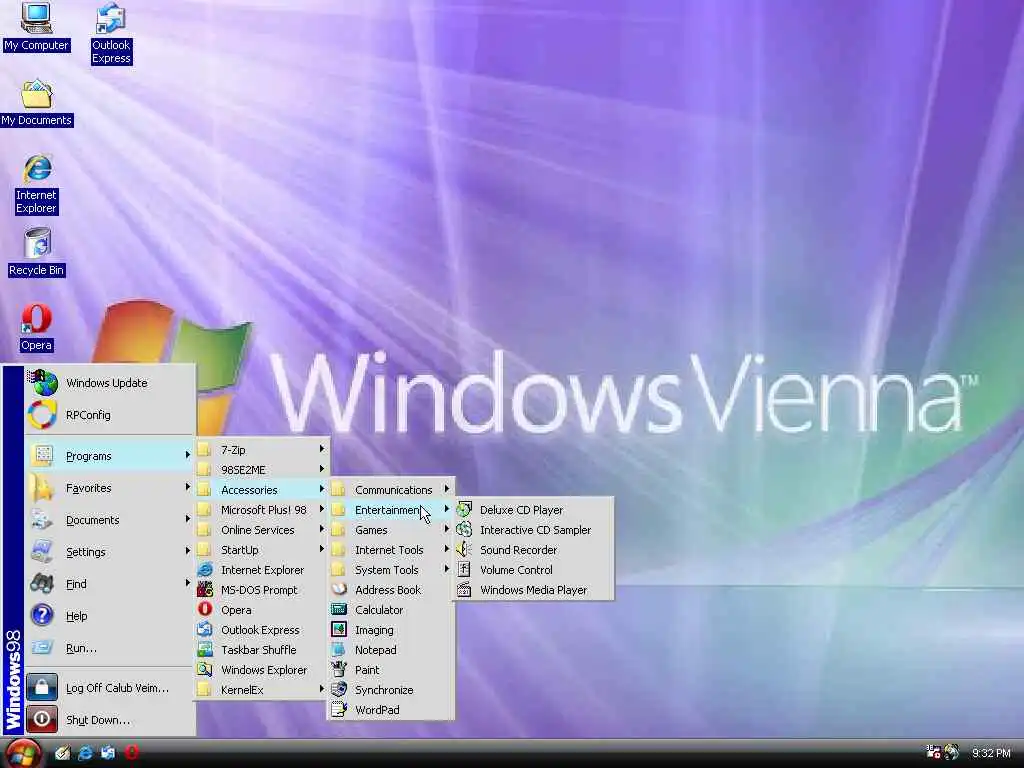This screenshot has width=1024, height=768.
Task: Open the Internet Tools submenu
Action: coord(391,550)
